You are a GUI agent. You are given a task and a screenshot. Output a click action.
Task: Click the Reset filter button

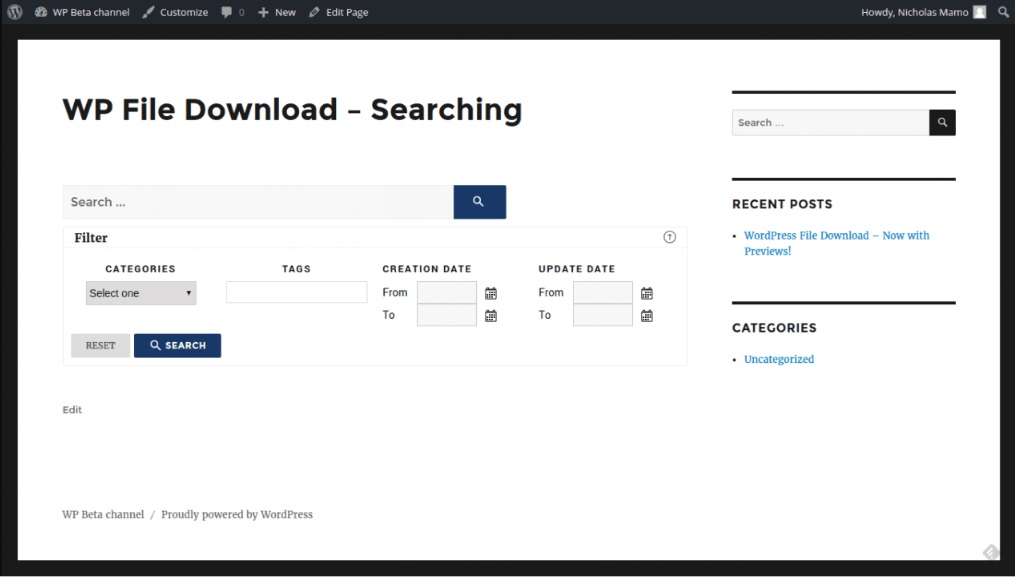pos(100,345)
